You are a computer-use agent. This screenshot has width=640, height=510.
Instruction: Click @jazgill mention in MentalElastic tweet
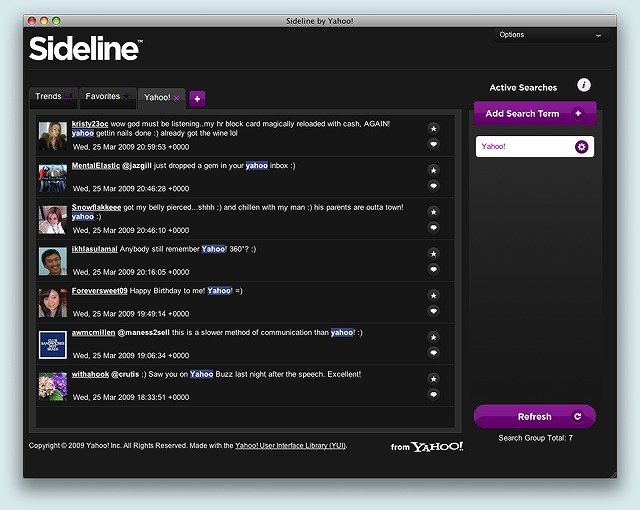pyautogui.click(x=137, y=165)
